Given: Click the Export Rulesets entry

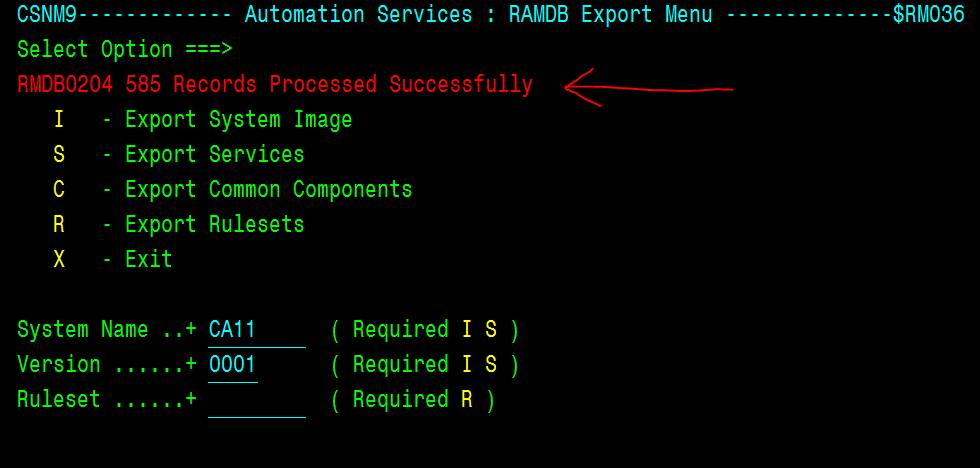Looking at the screenshot, I should coord(214,224).
